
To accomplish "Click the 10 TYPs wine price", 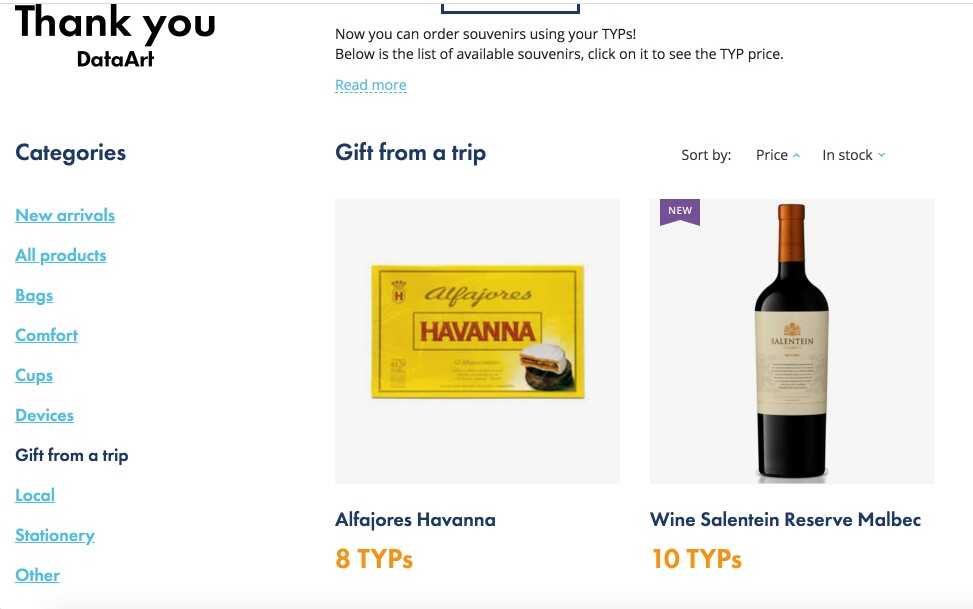I will coord(696,559).
